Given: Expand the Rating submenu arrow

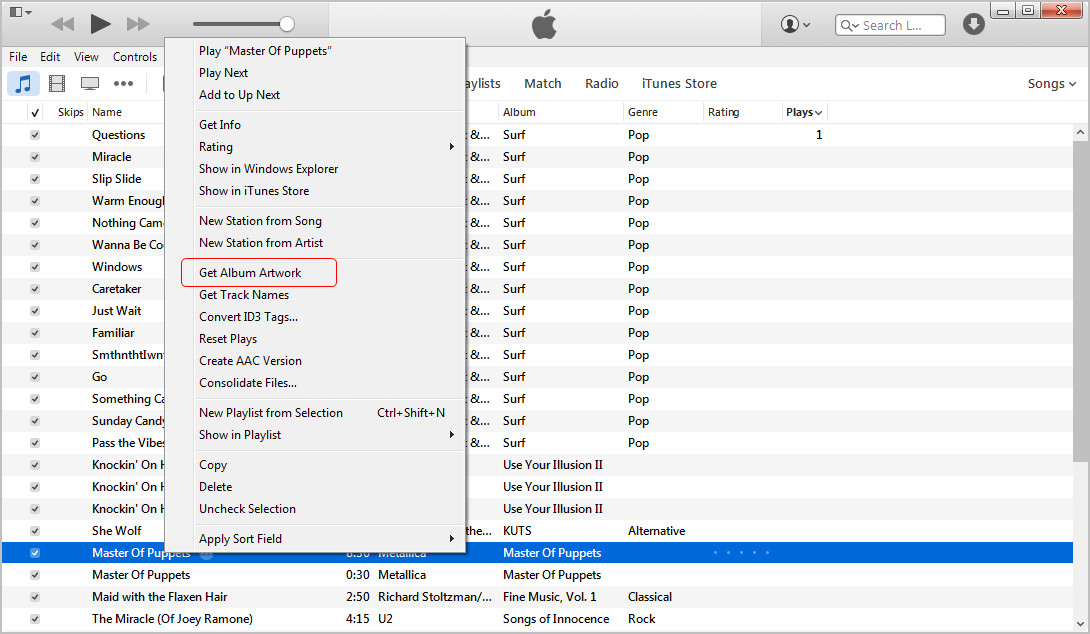Looking at the screenshot, I should tap(452, 147).
